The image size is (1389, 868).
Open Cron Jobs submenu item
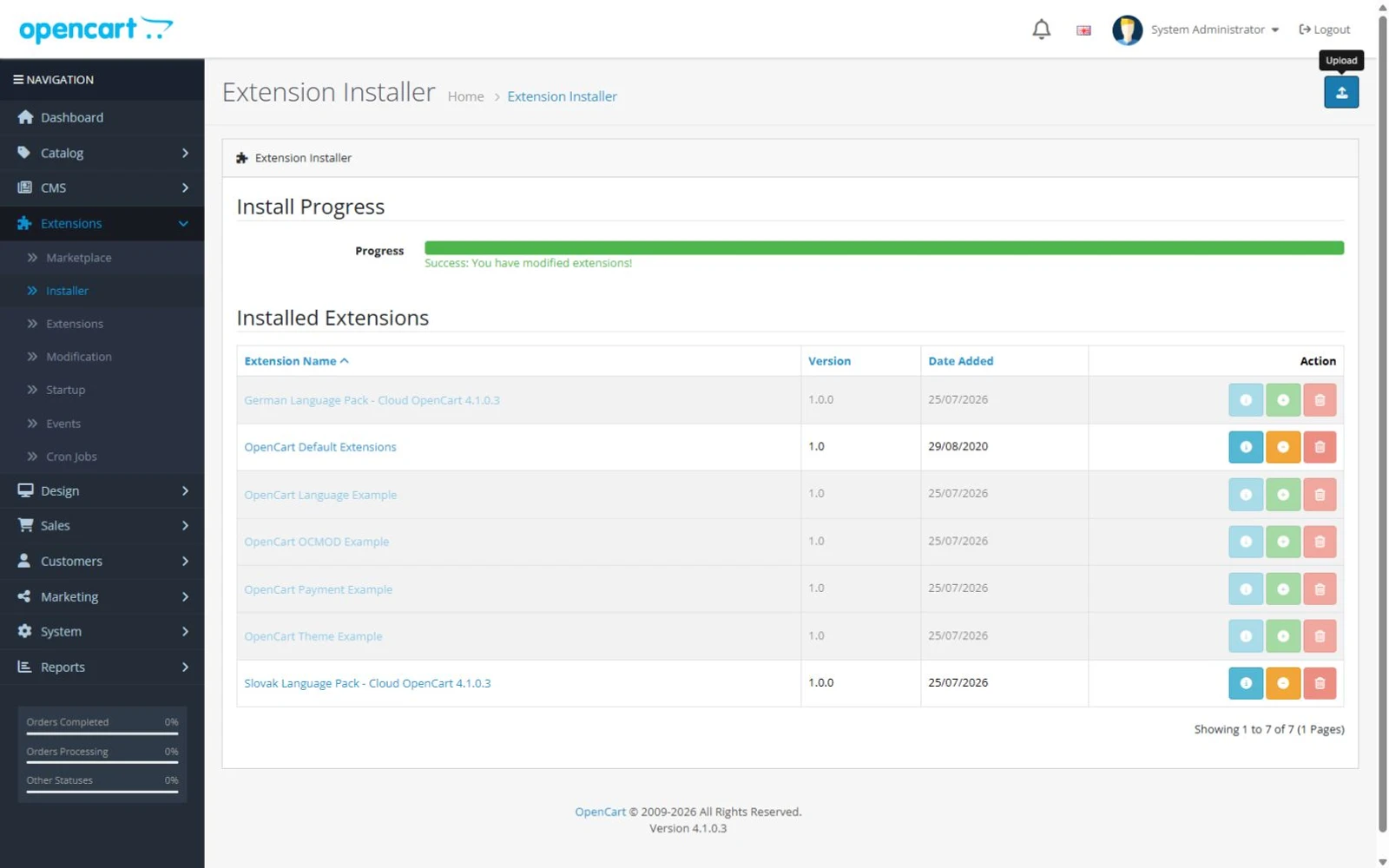(102, 457)
